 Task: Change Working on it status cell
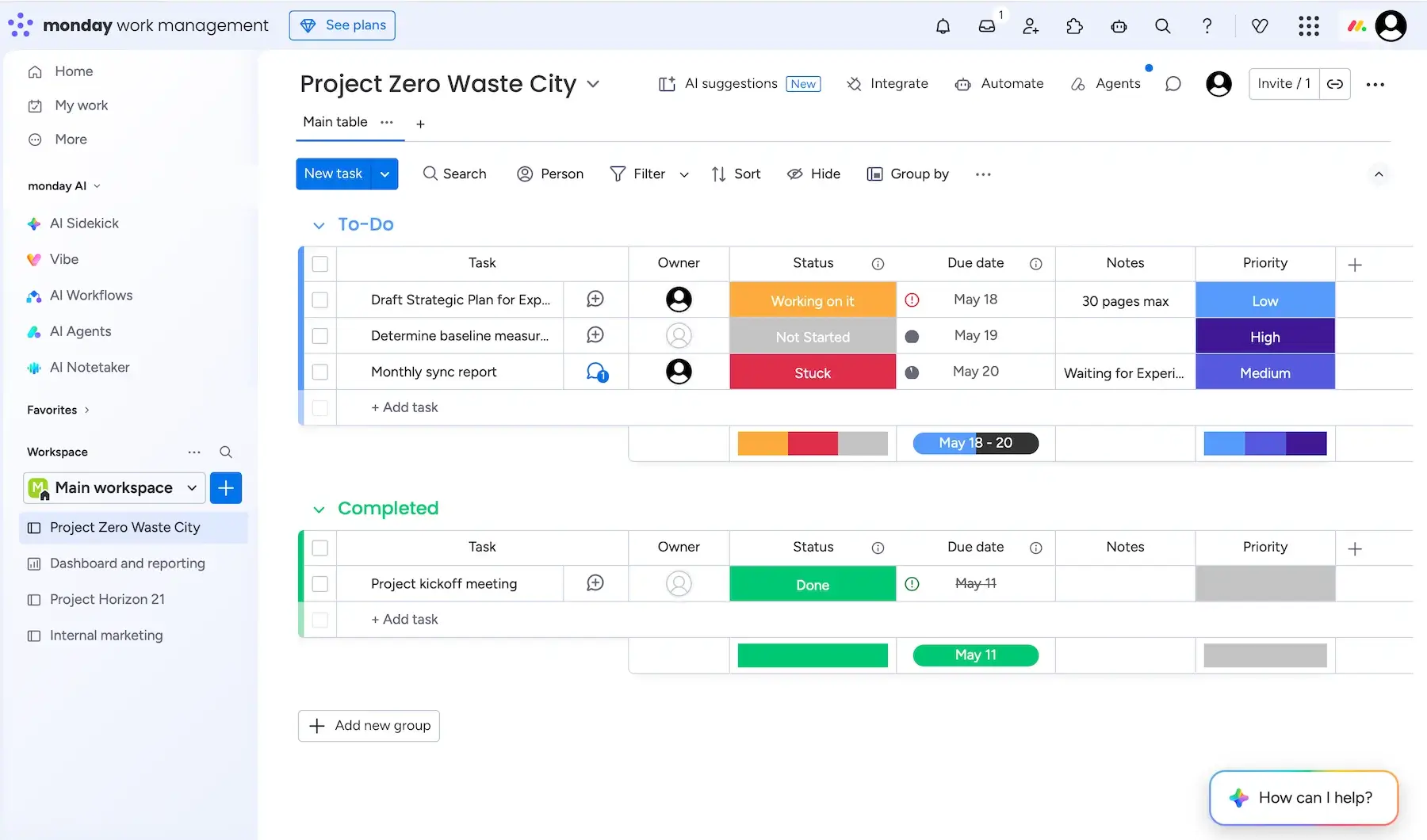813,300
